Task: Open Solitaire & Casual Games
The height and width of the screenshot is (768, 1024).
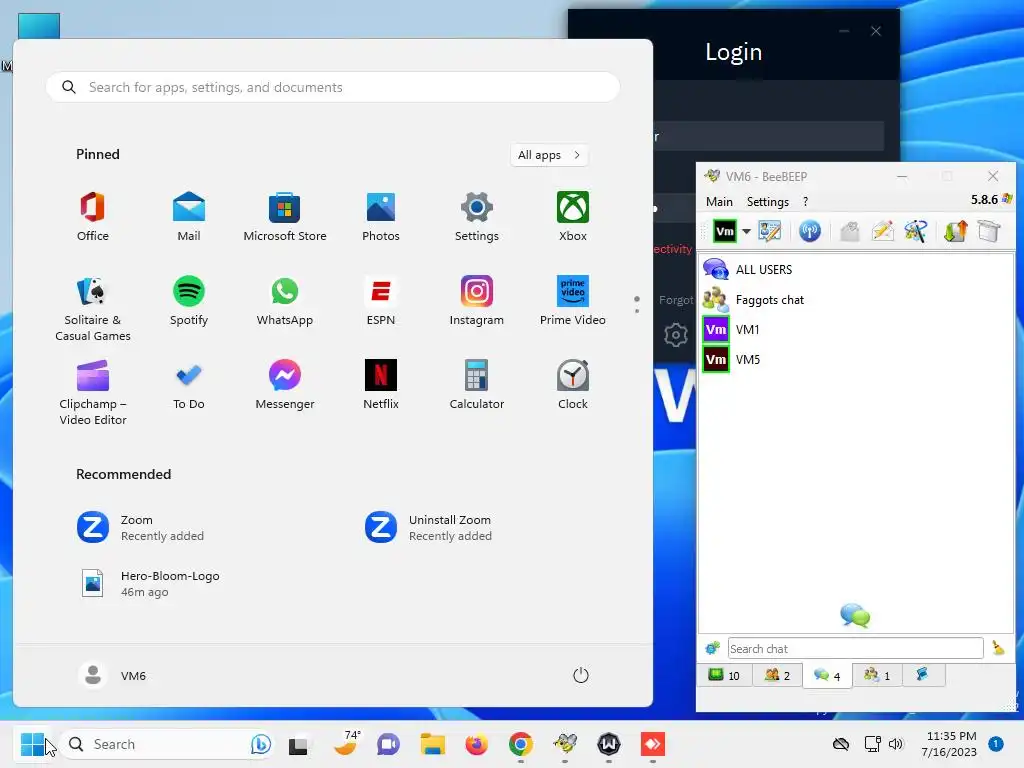Action: [93, 308]
